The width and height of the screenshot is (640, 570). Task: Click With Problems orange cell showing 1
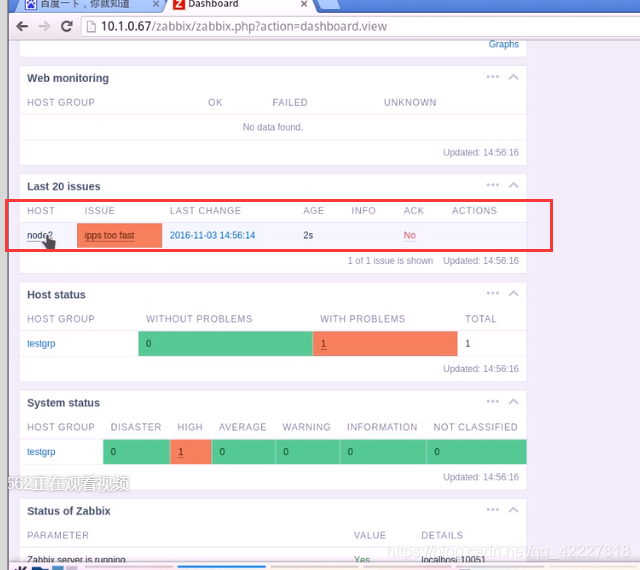point(385,343)
